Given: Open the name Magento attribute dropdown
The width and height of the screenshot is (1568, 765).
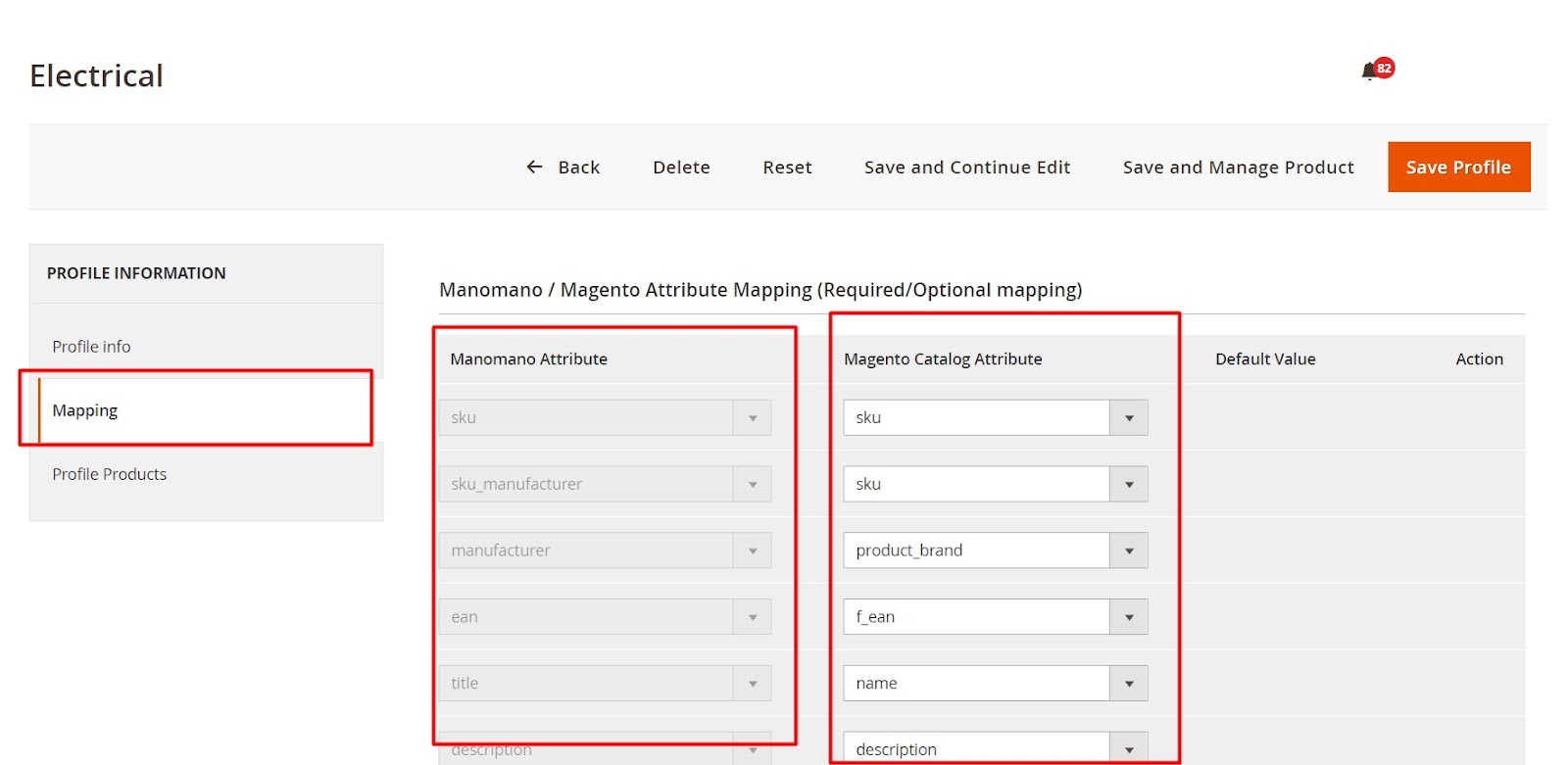Looking at the screenshot, I should click(995, 684).
